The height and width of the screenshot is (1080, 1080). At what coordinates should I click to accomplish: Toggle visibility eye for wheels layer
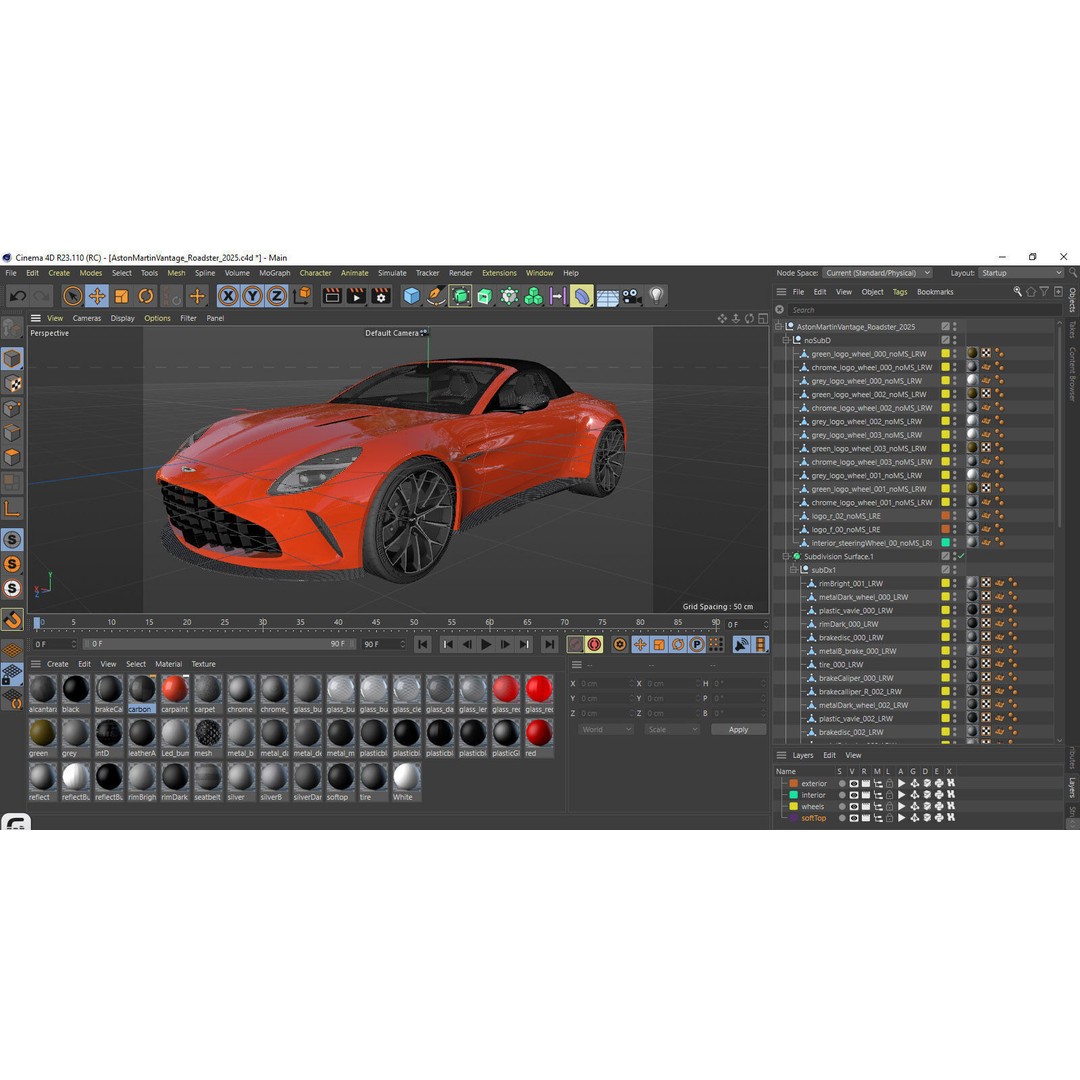[853, 807]
